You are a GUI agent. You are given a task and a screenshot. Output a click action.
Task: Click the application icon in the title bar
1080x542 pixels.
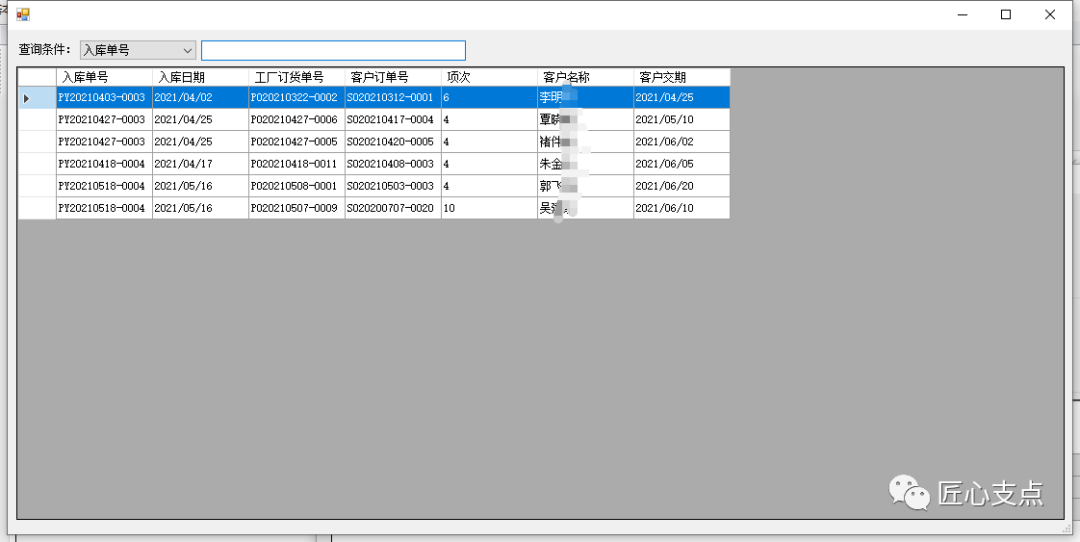[22, 15]
